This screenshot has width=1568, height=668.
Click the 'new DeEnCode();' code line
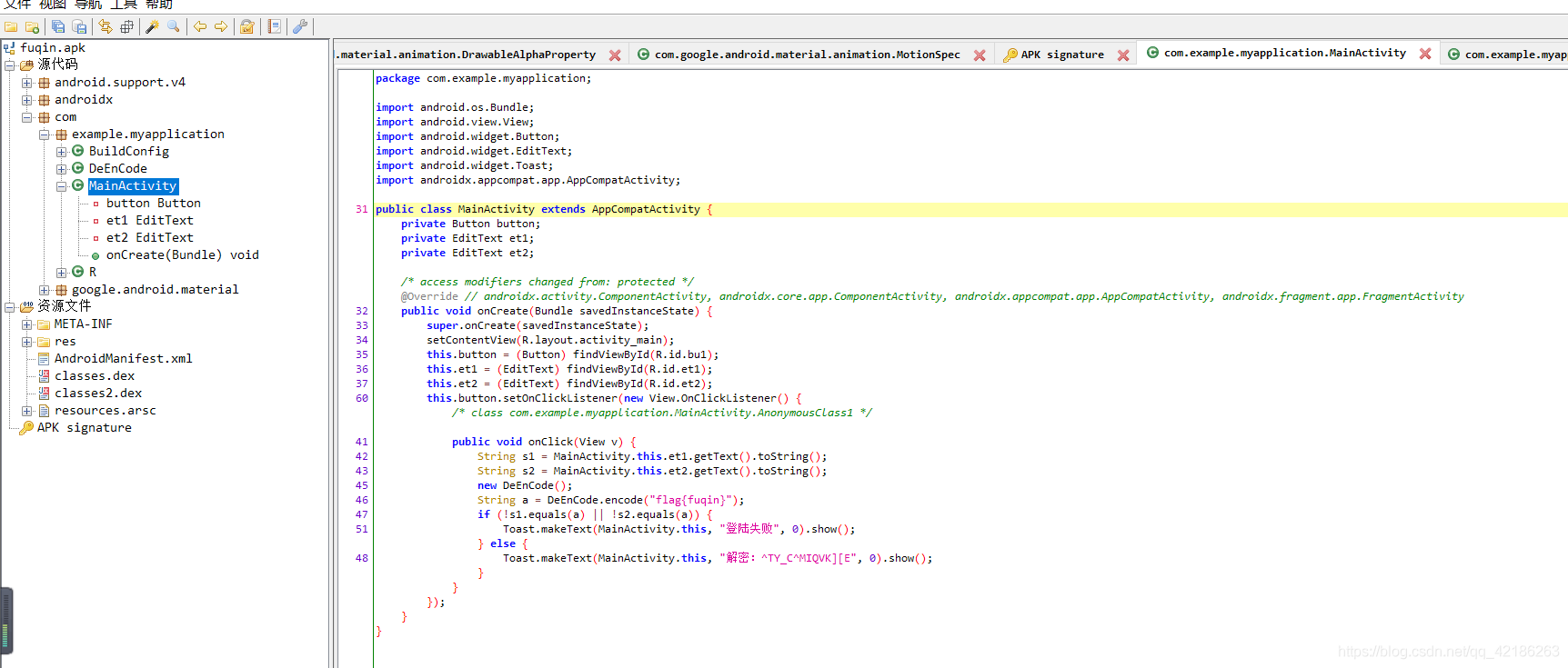525,485
